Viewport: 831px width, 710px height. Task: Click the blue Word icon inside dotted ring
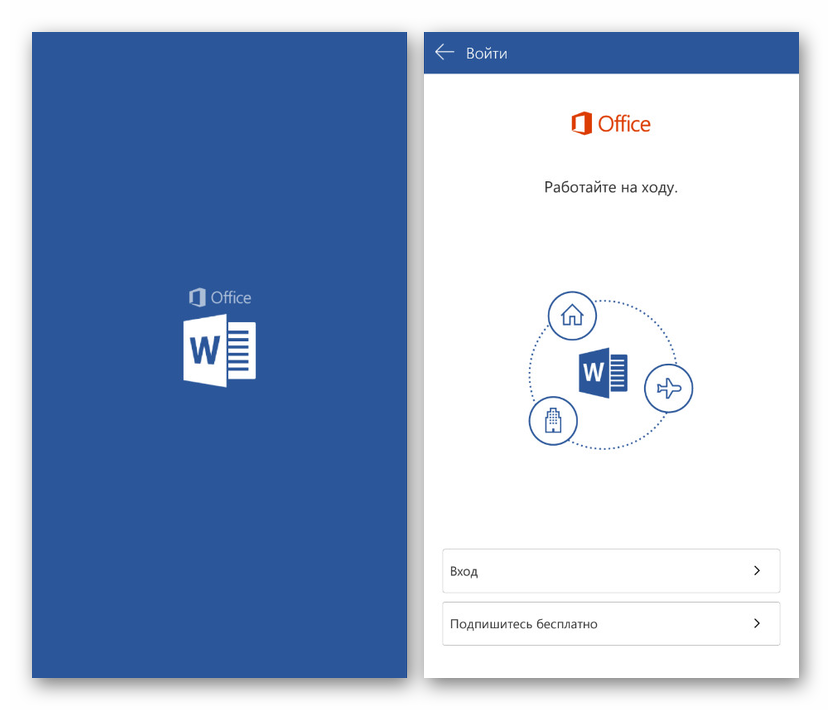pyautogui.click(x=603, y=374)
